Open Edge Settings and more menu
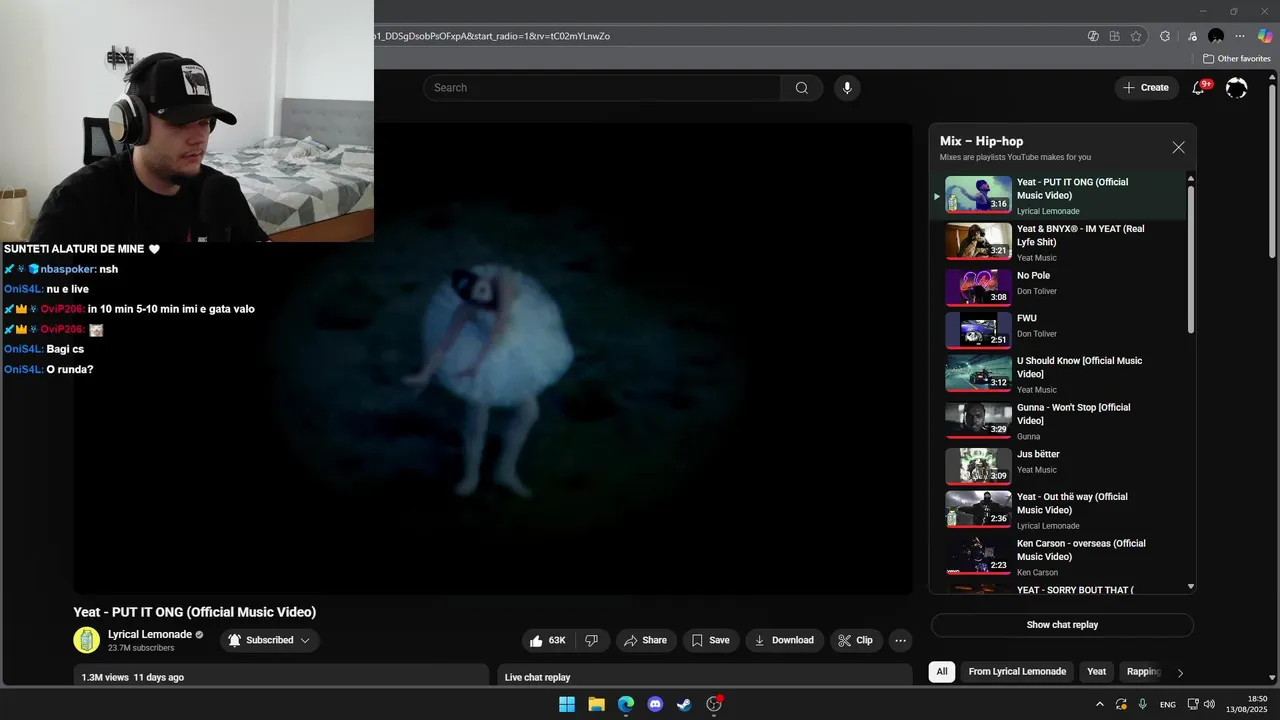The height and width of the screenshot is (720, 1280). [1241, 36]
